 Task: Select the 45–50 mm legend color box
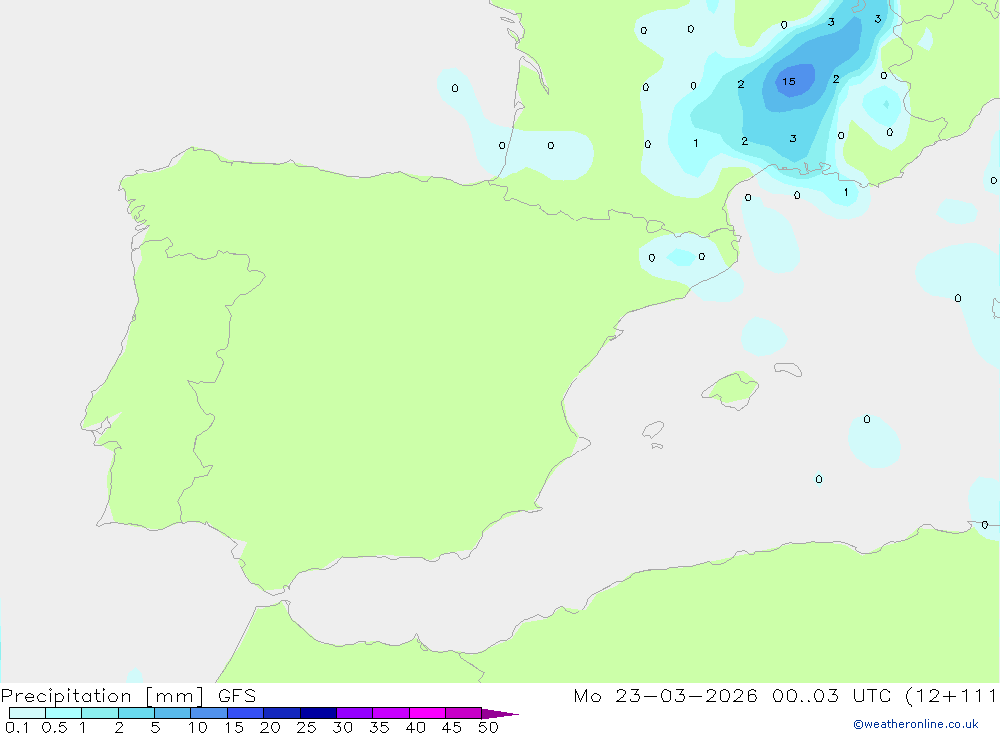(463, 713)
